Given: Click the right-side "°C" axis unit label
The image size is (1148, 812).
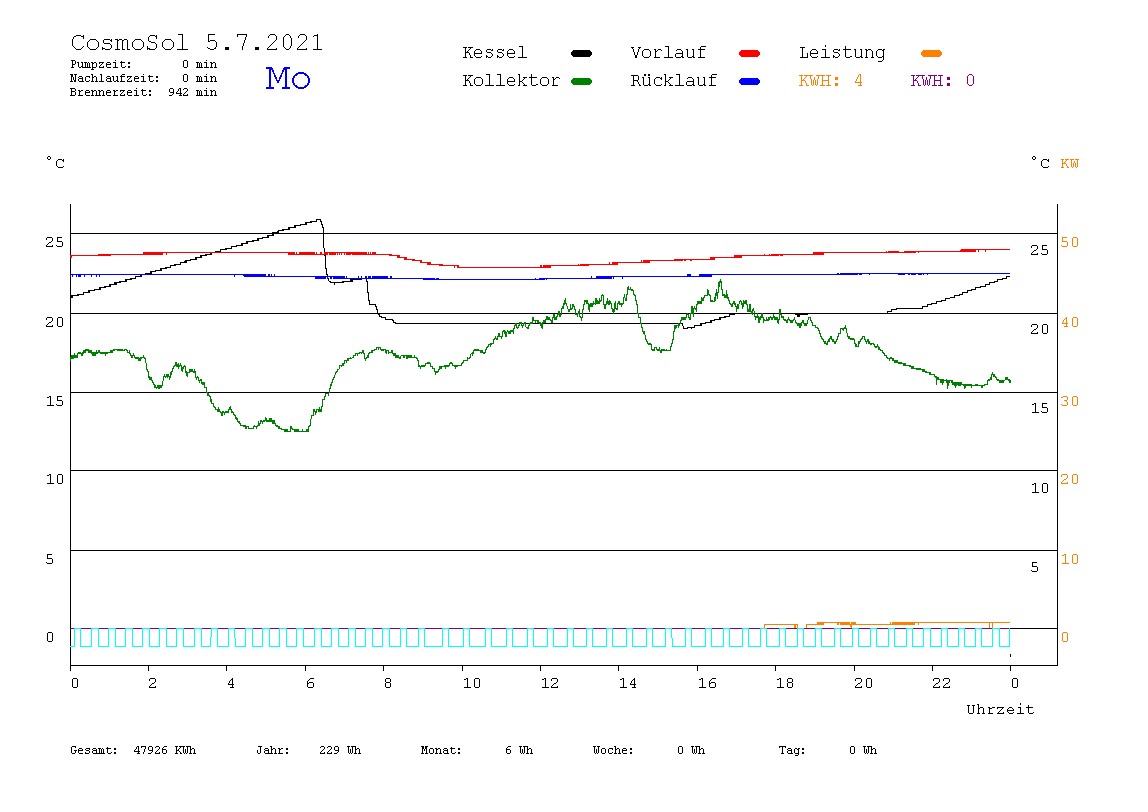Looking at the screenshot, I should tap(1040, 163).
